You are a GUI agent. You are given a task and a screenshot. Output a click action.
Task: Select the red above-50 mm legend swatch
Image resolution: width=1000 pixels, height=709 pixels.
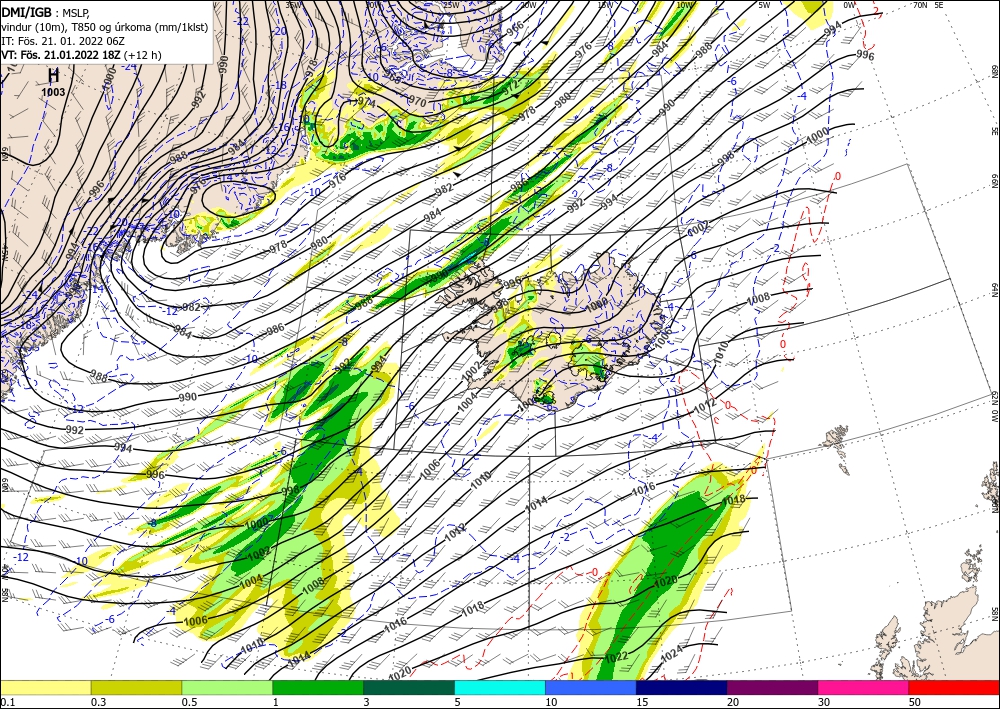click(x=954, y=687)
